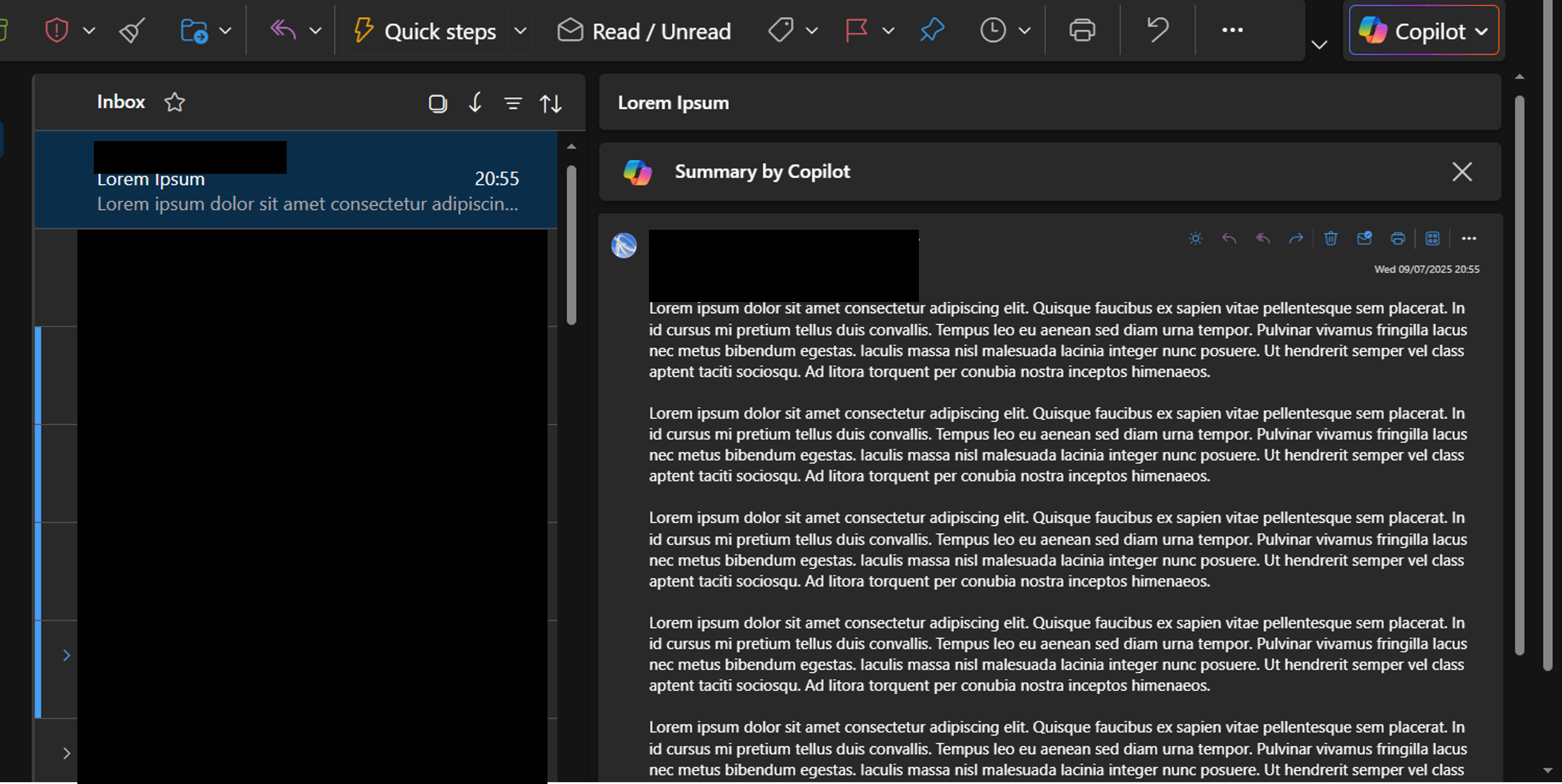Delete the open email via trash icon
1562x784 pixels.
click(1331, 238)
